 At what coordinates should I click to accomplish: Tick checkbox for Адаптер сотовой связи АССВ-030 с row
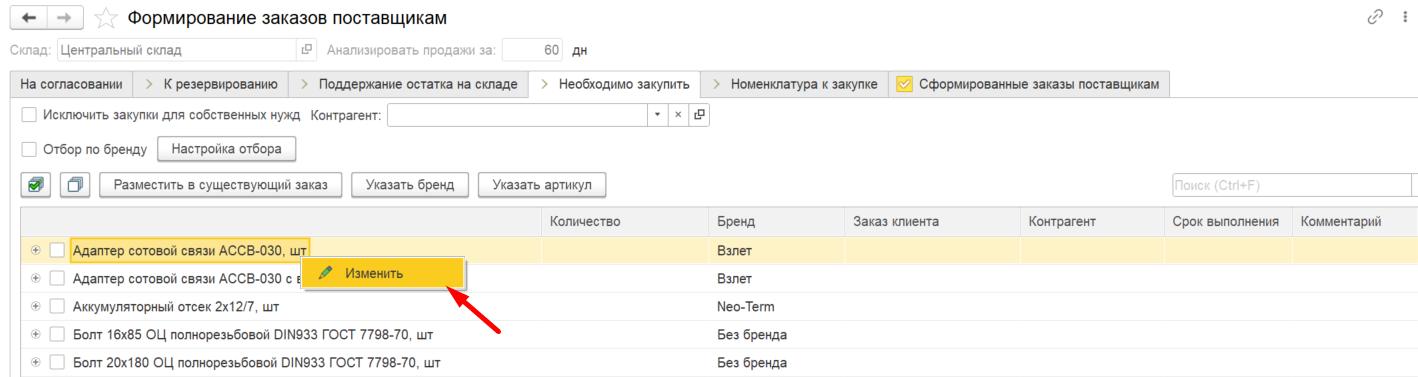(x=57, y=278)
